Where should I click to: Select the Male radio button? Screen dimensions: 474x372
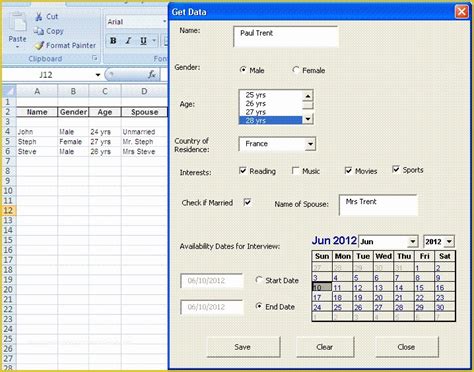tap(243, 70)
